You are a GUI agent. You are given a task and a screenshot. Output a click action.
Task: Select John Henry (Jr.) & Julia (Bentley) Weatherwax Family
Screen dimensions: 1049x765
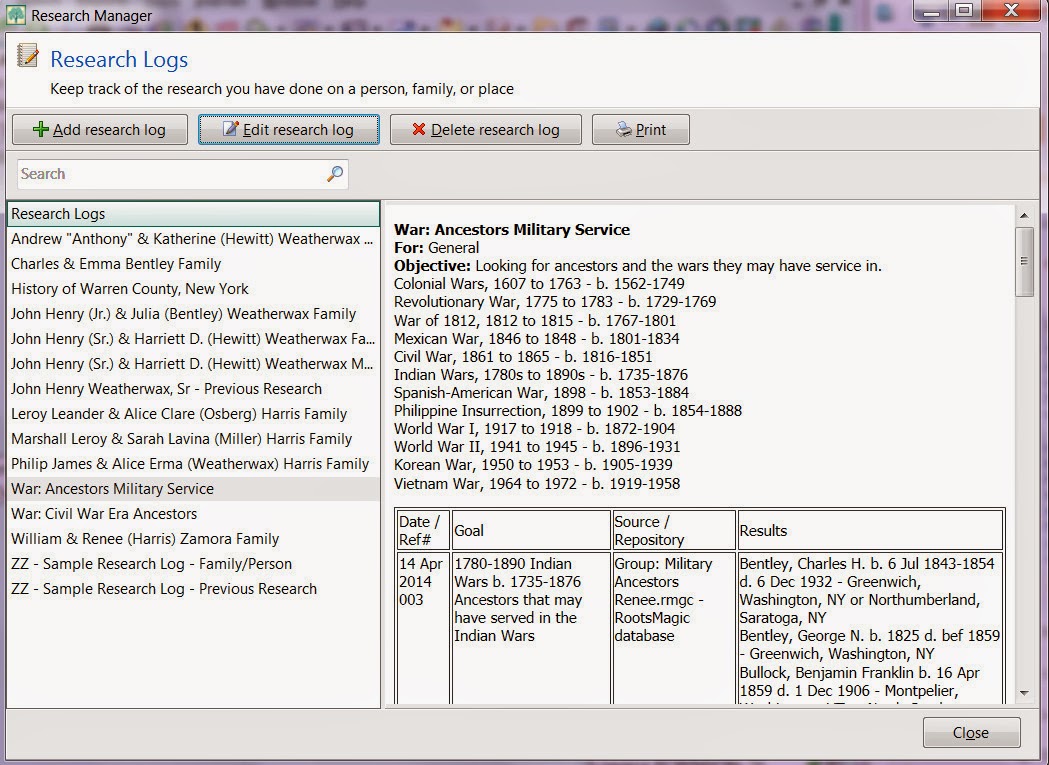pos(193,314)
